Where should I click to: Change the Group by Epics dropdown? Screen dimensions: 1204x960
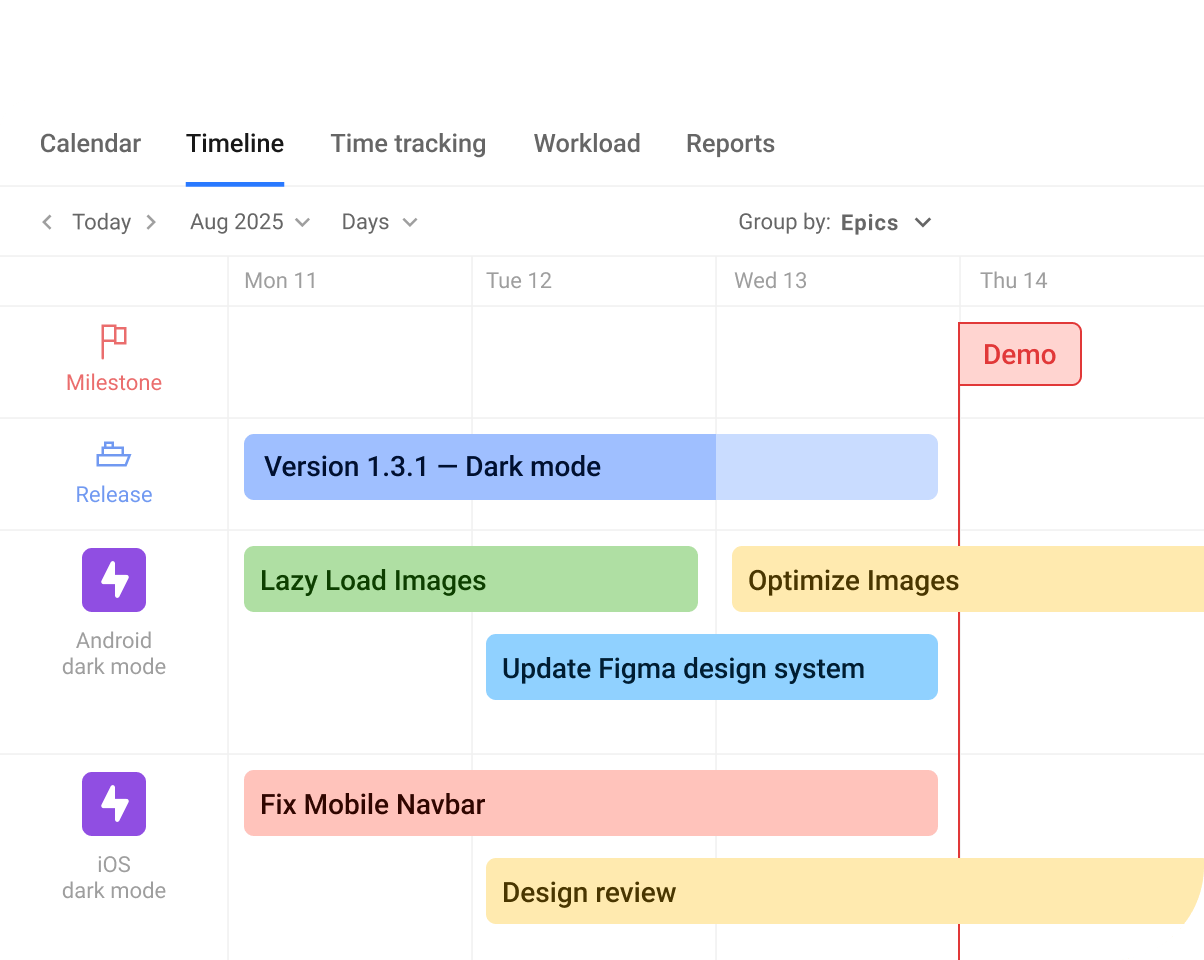click(886, 222)
